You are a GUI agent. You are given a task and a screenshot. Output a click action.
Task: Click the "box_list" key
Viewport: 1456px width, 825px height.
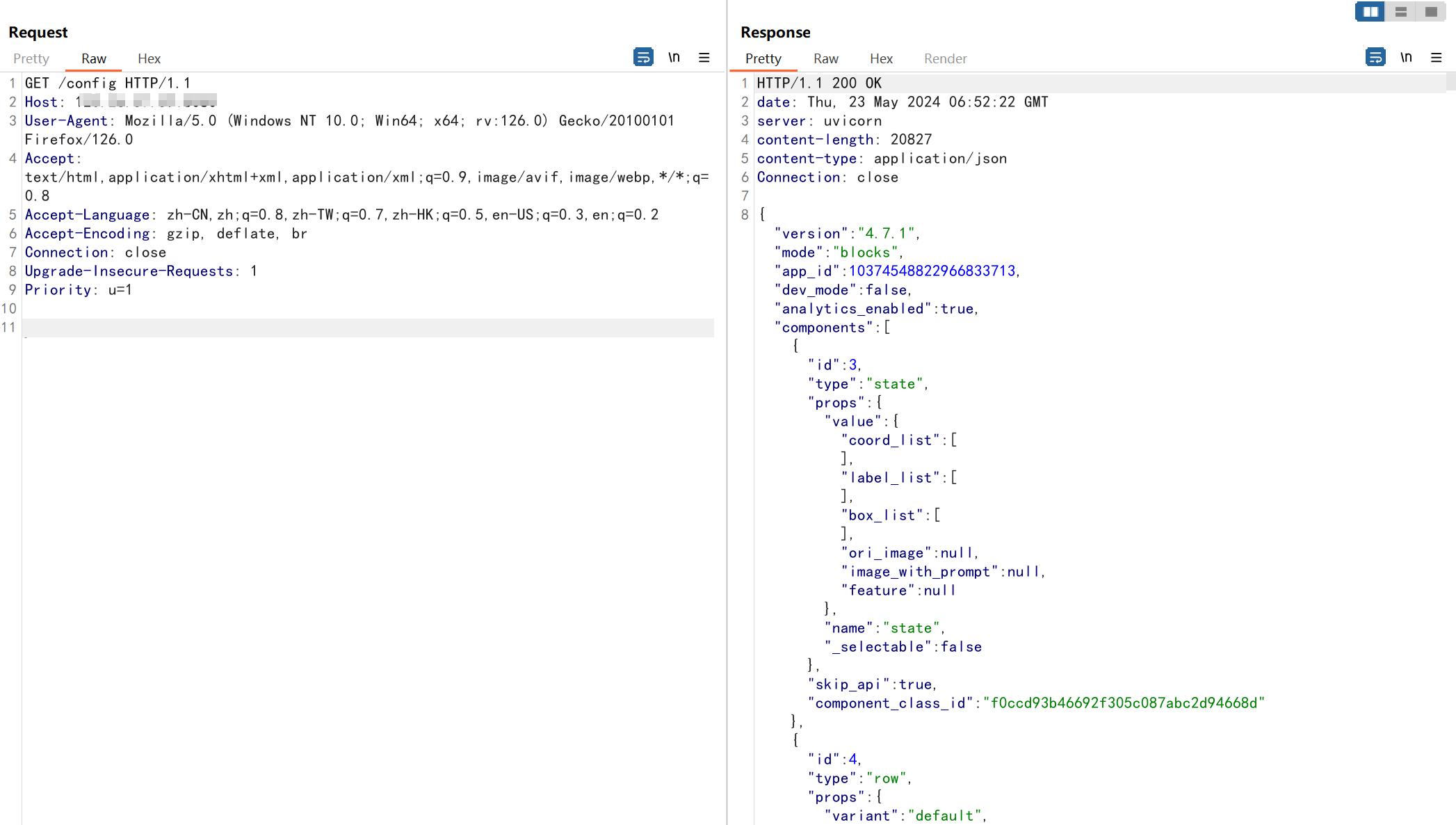[882, 515]
